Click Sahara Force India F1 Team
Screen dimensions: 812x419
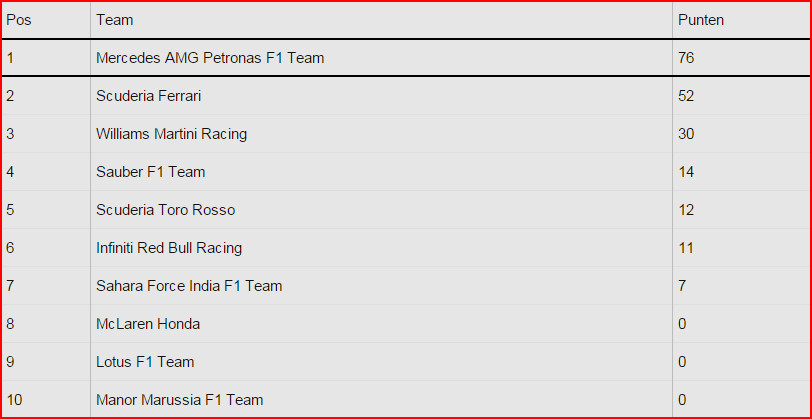click(189, 285)
